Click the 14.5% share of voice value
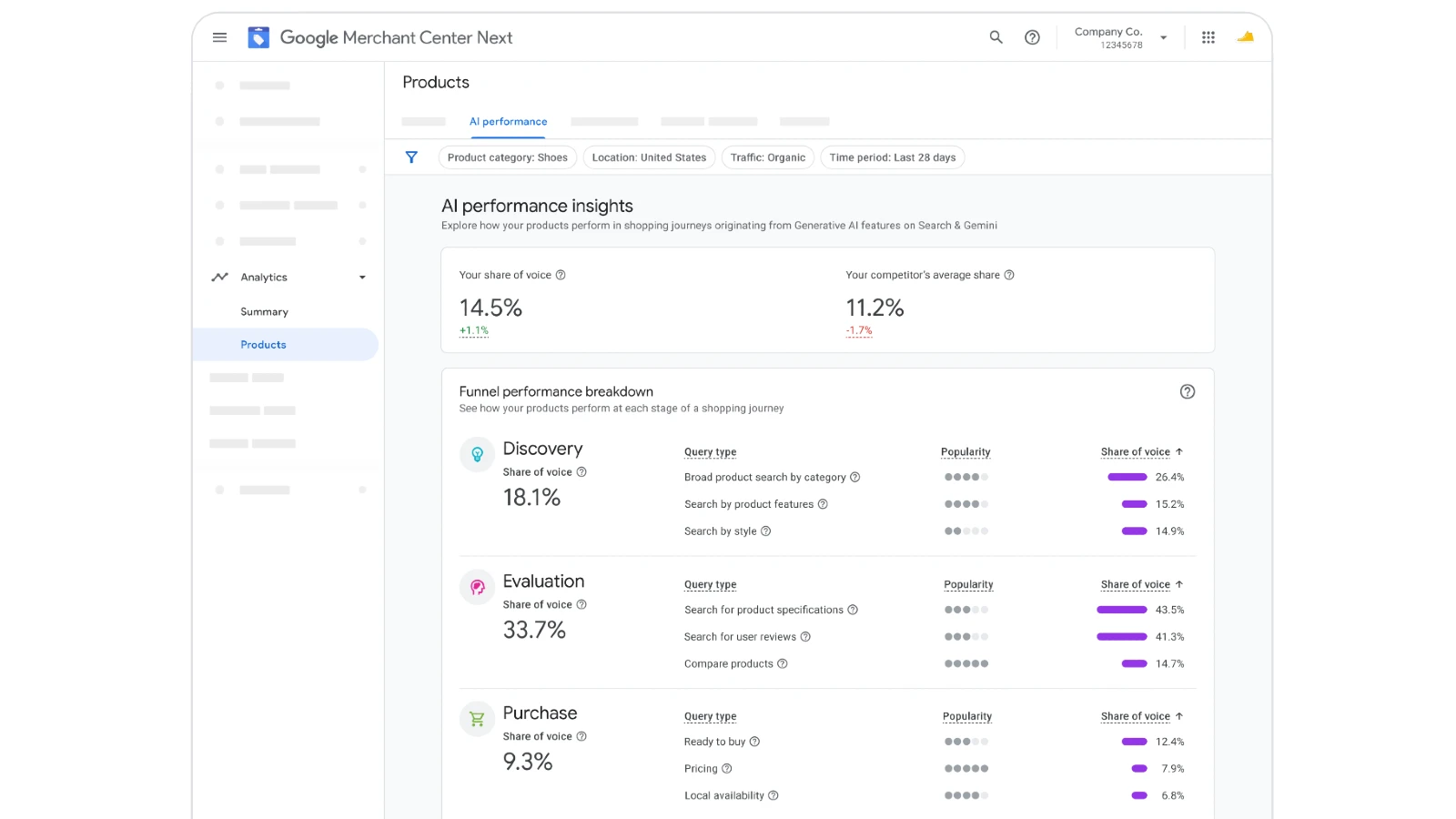The width and height of the screenshot is (1456, 819). (490, 308)
